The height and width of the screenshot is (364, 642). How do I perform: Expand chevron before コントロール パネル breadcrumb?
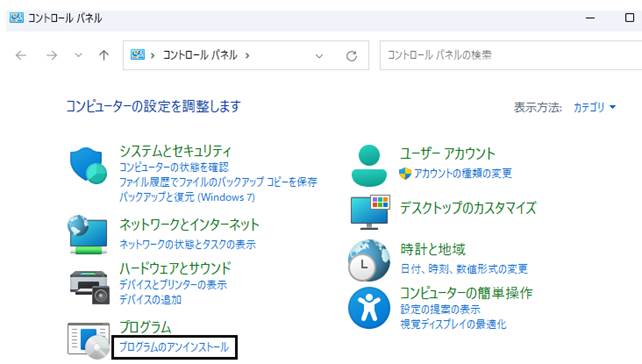pos(152,55)
